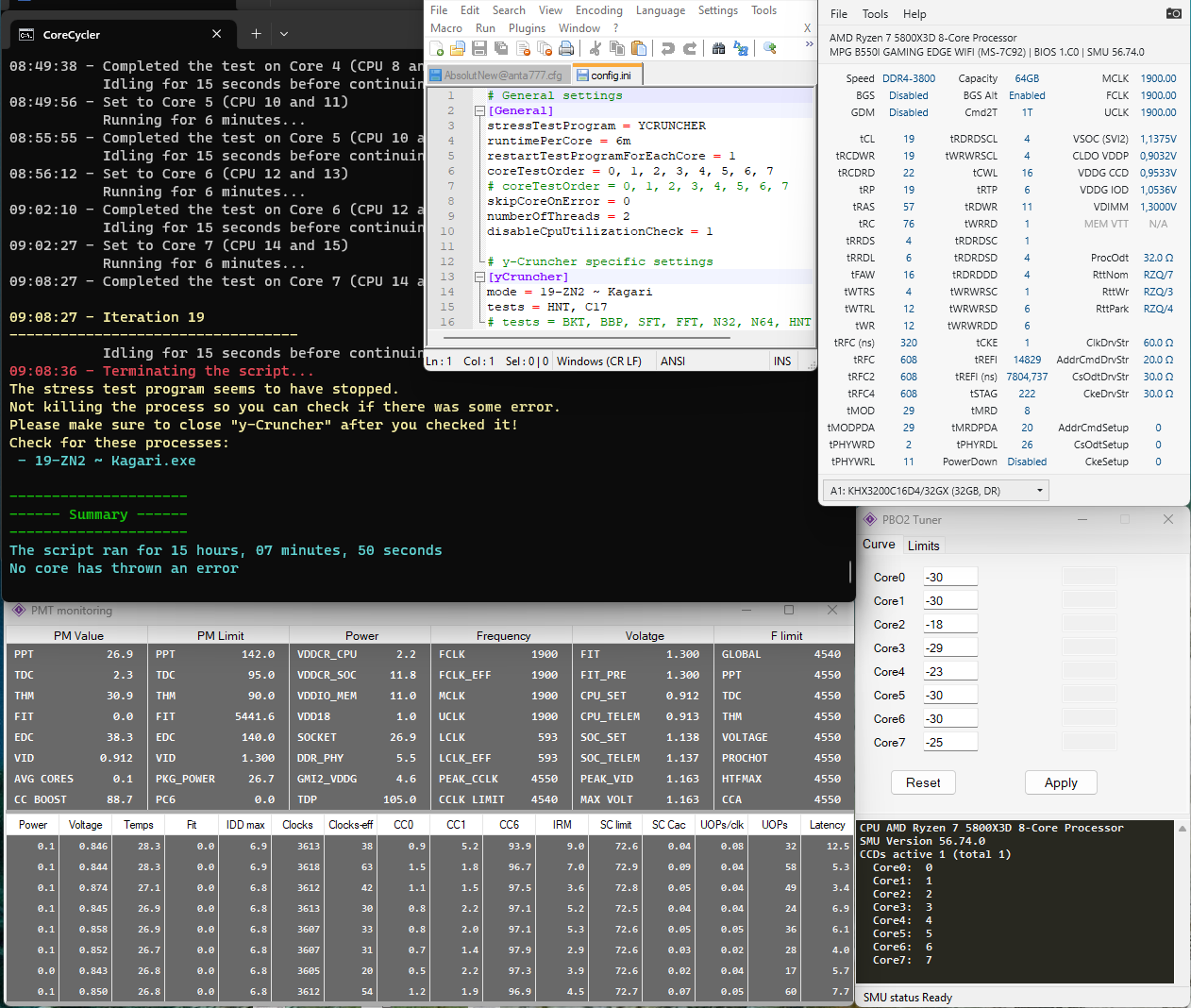Select the Curve tab in PBO2 Tuner
The height and width of the screenshot is (1008, 1191).
879,544
